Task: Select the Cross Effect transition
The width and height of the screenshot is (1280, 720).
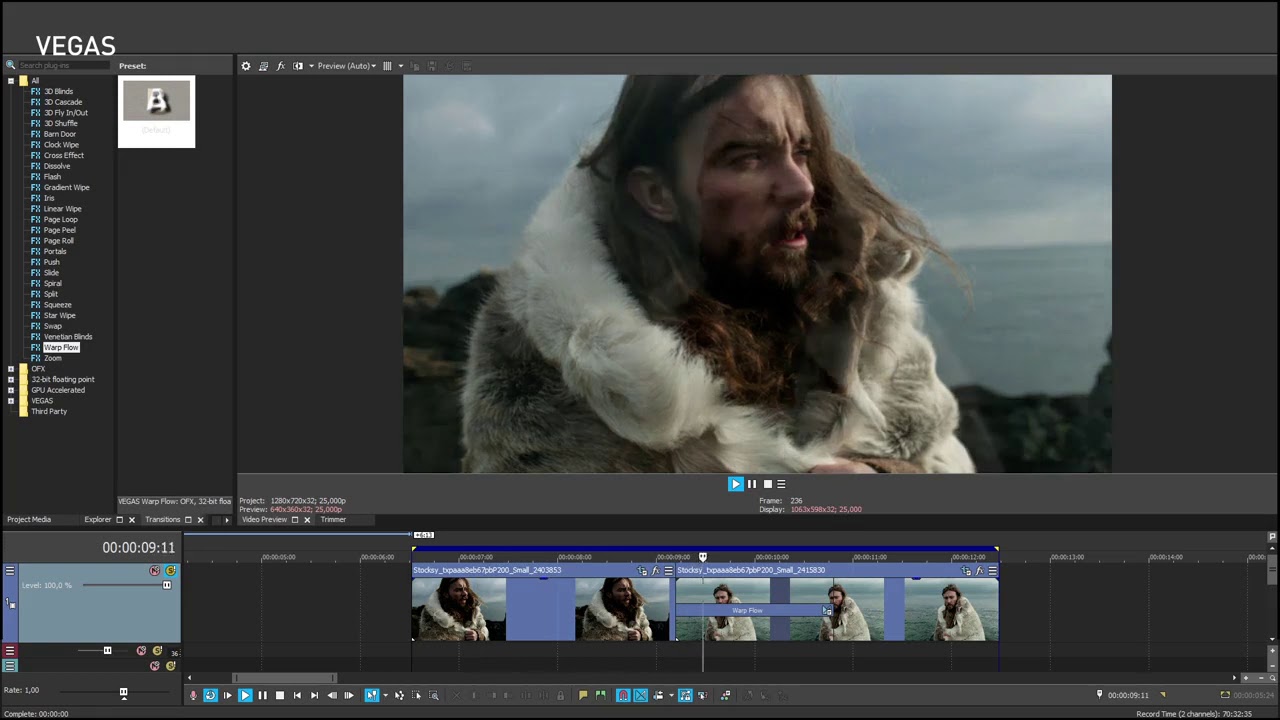Action: tap(64, 156)
